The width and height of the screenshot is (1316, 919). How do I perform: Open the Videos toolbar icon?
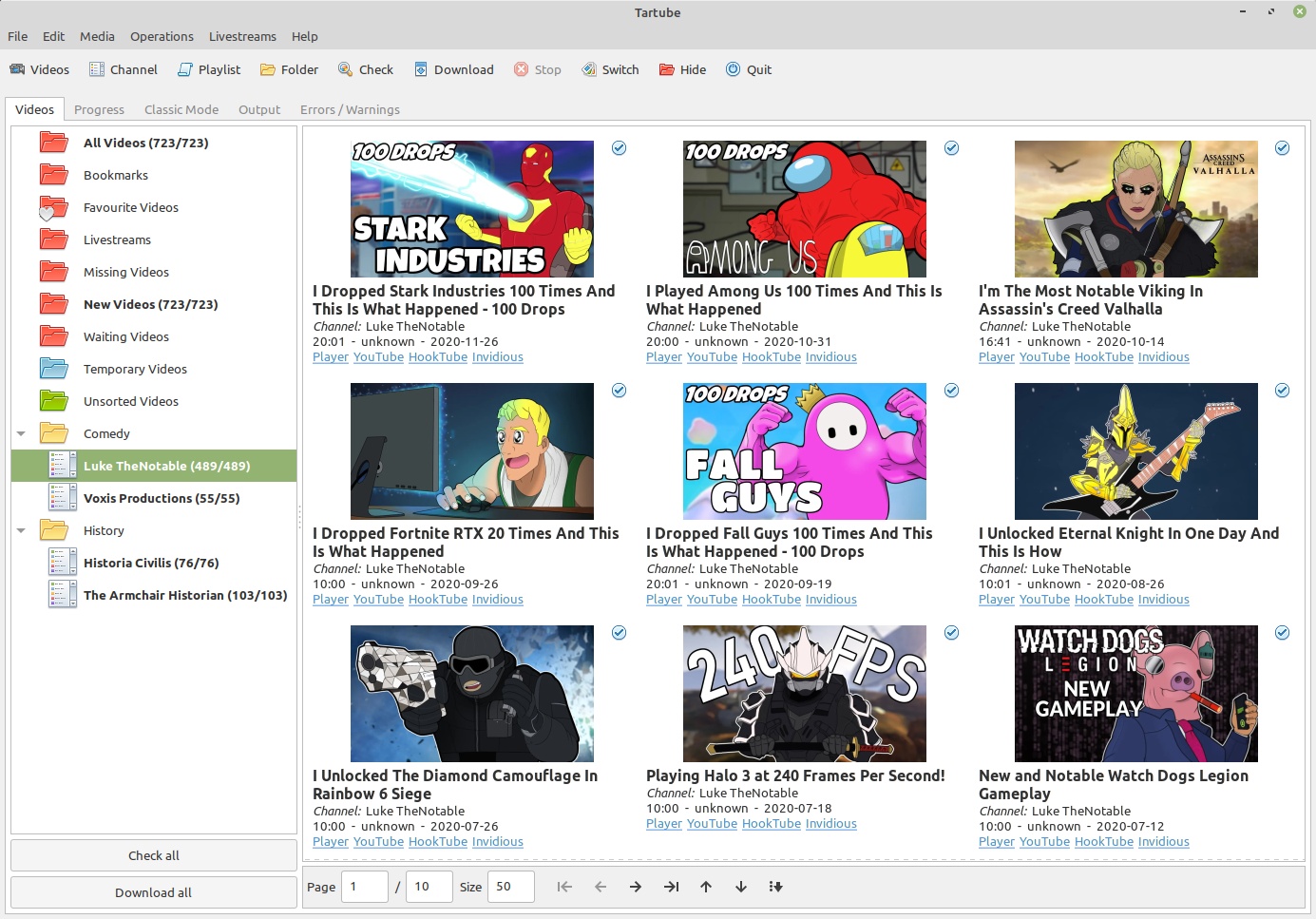39,68
